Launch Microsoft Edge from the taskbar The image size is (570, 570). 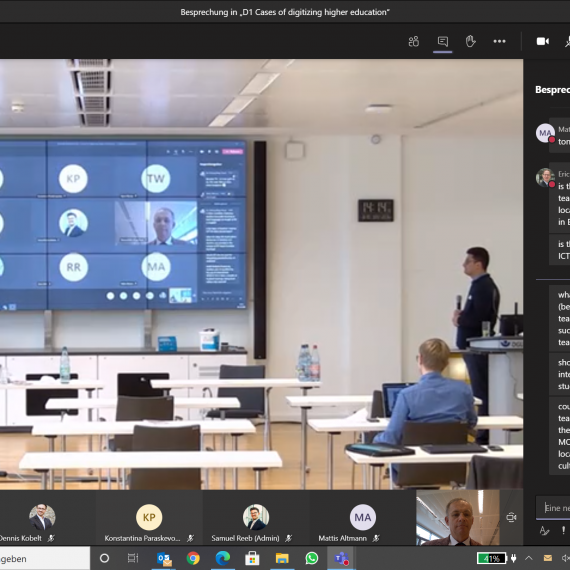click(223, 558)
